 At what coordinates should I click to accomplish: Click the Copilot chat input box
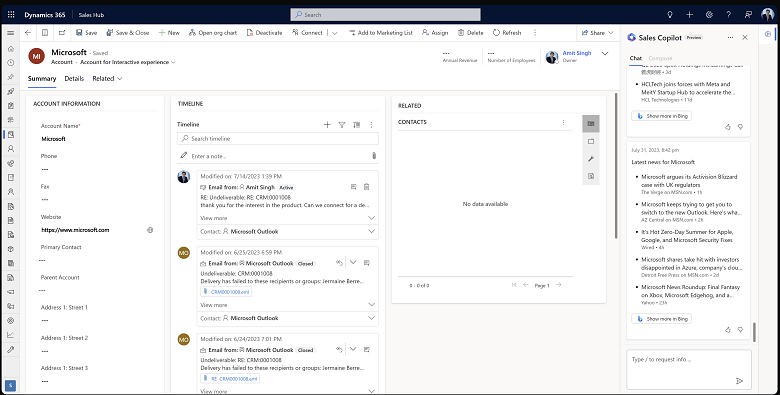pos(688,369)
